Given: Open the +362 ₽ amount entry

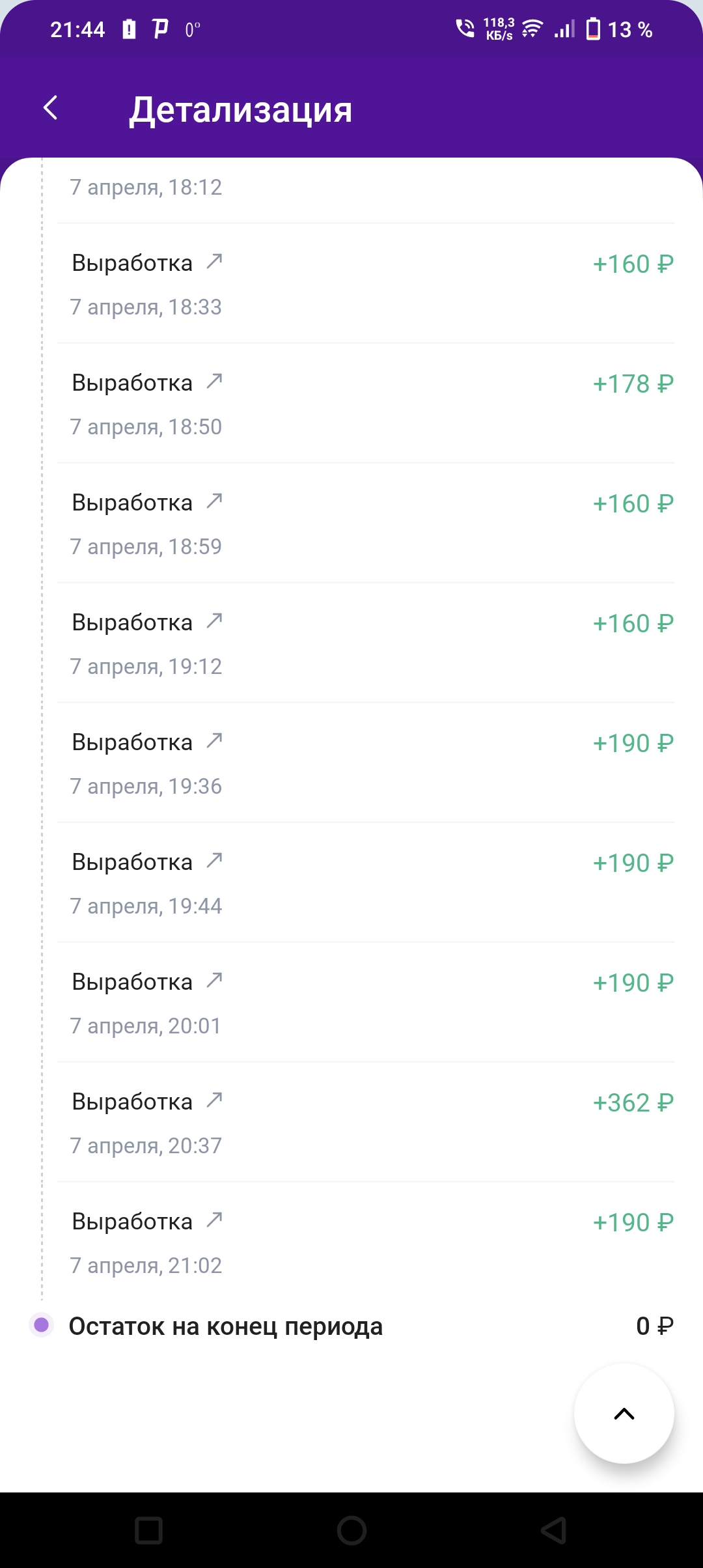Looking at the screenshot, I should click(633, 1103).
